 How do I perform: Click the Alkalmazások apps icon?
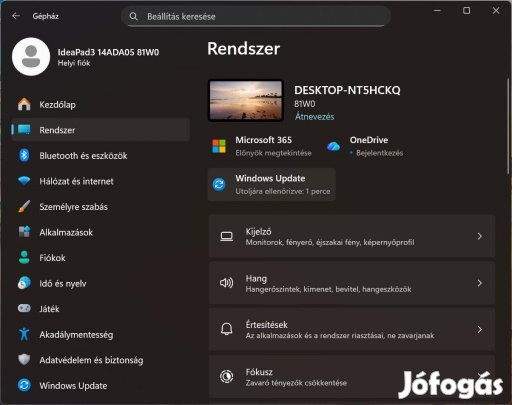click(24, 232)
